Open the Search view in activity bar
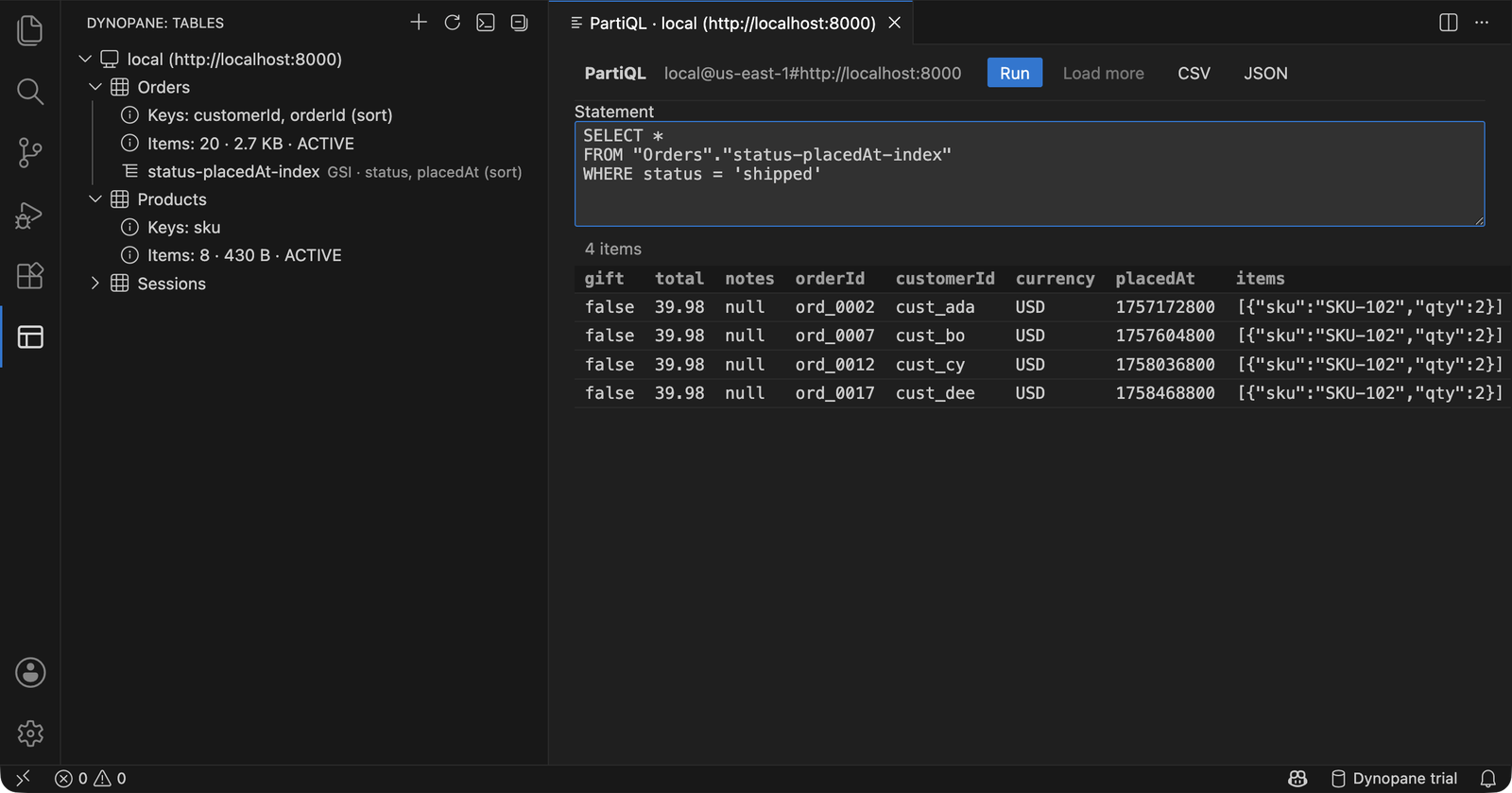This screenshot has height=793, width=1512. [x=30, y=92]
